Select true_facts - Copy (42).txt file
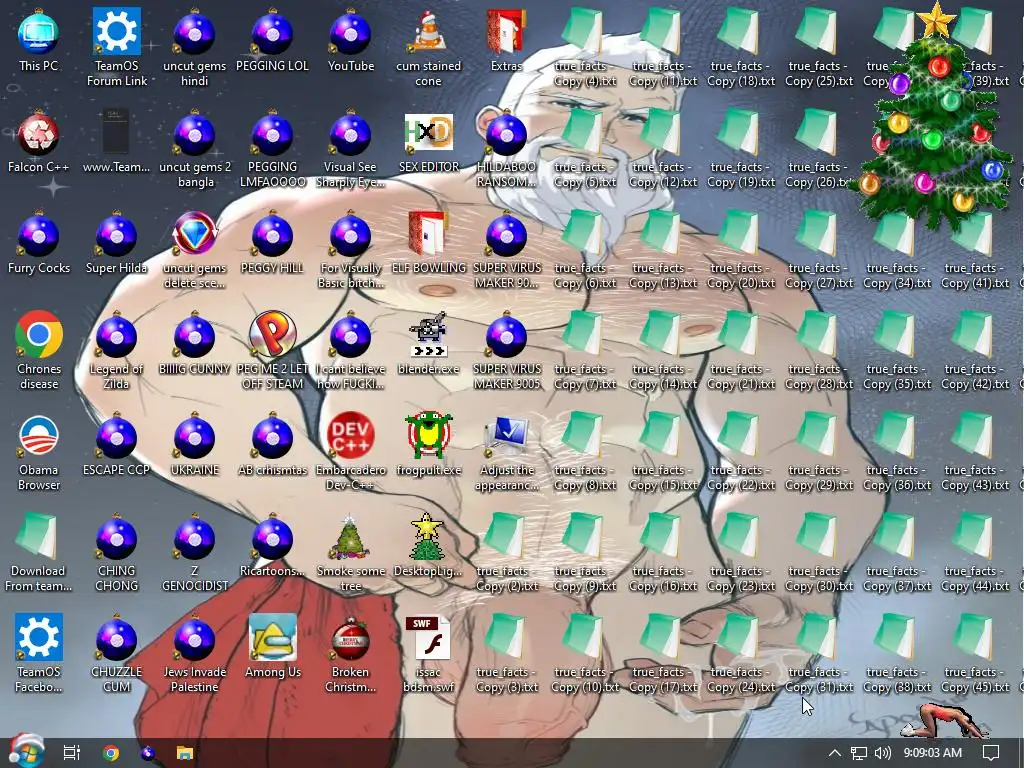 974,351
